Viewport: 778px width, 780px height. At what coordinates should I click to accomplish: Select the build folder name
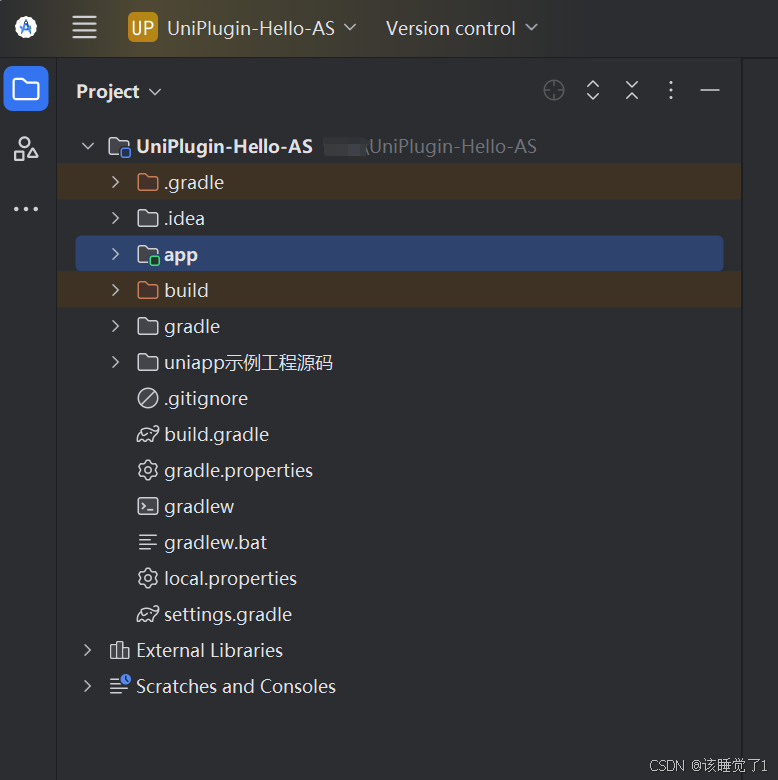pyautogui.click(x=186, y=290)
